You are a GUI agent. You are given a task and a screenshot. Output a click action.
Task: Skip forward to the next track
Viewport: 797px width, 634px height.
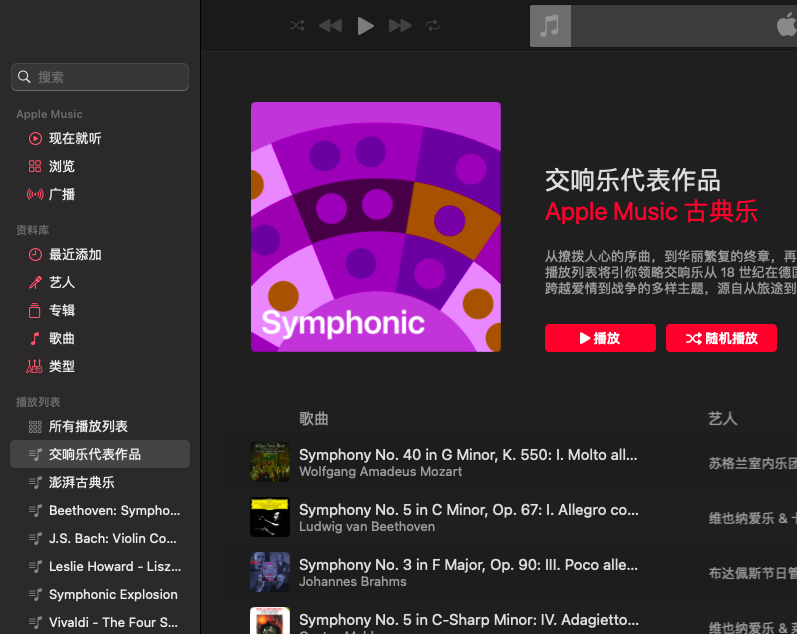pos(400,25)
